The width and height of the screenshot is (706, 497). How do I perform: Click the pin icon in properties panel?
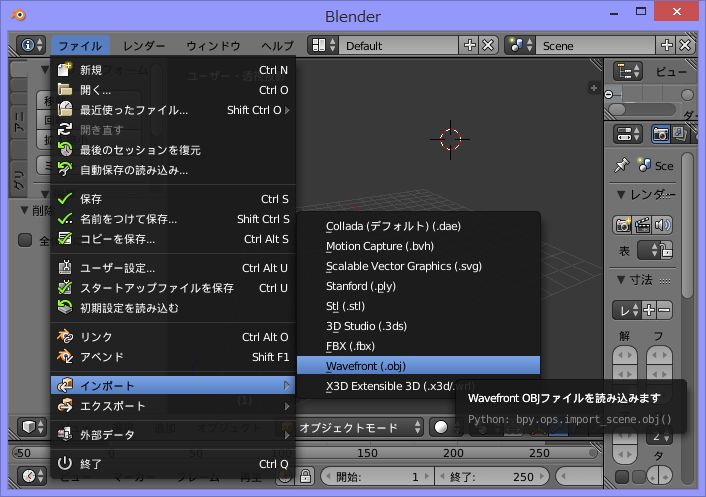pyautogui.click(x=621, y=165)
